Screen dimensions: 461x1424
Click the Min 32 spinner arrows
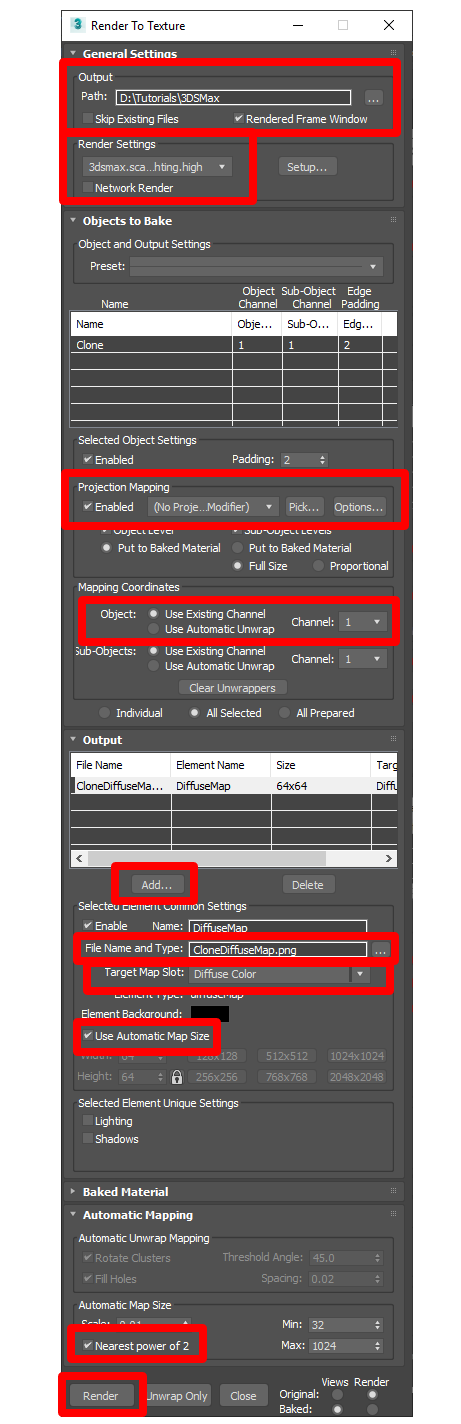pyautogui.click(x=377, y=1324)
